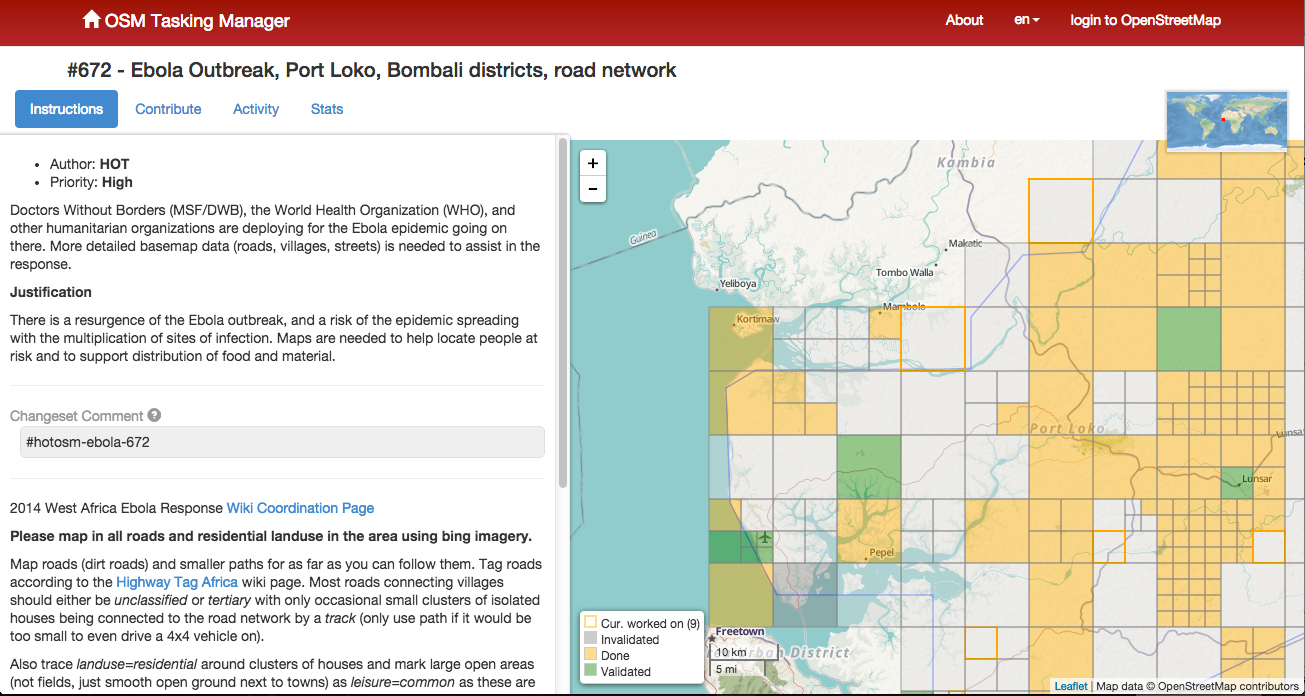
Task: Click login to OpenStreetMap
Action: [x=1145, y=20]
